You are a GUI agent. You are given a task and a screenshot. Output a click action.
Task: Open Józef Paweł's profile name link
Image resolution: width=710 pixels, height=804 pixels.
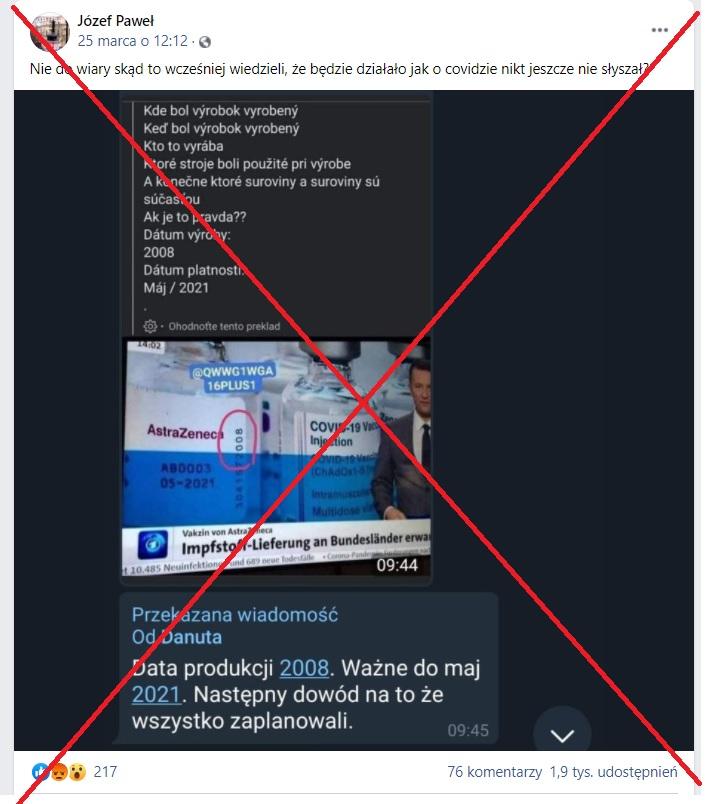coord(115,21)
